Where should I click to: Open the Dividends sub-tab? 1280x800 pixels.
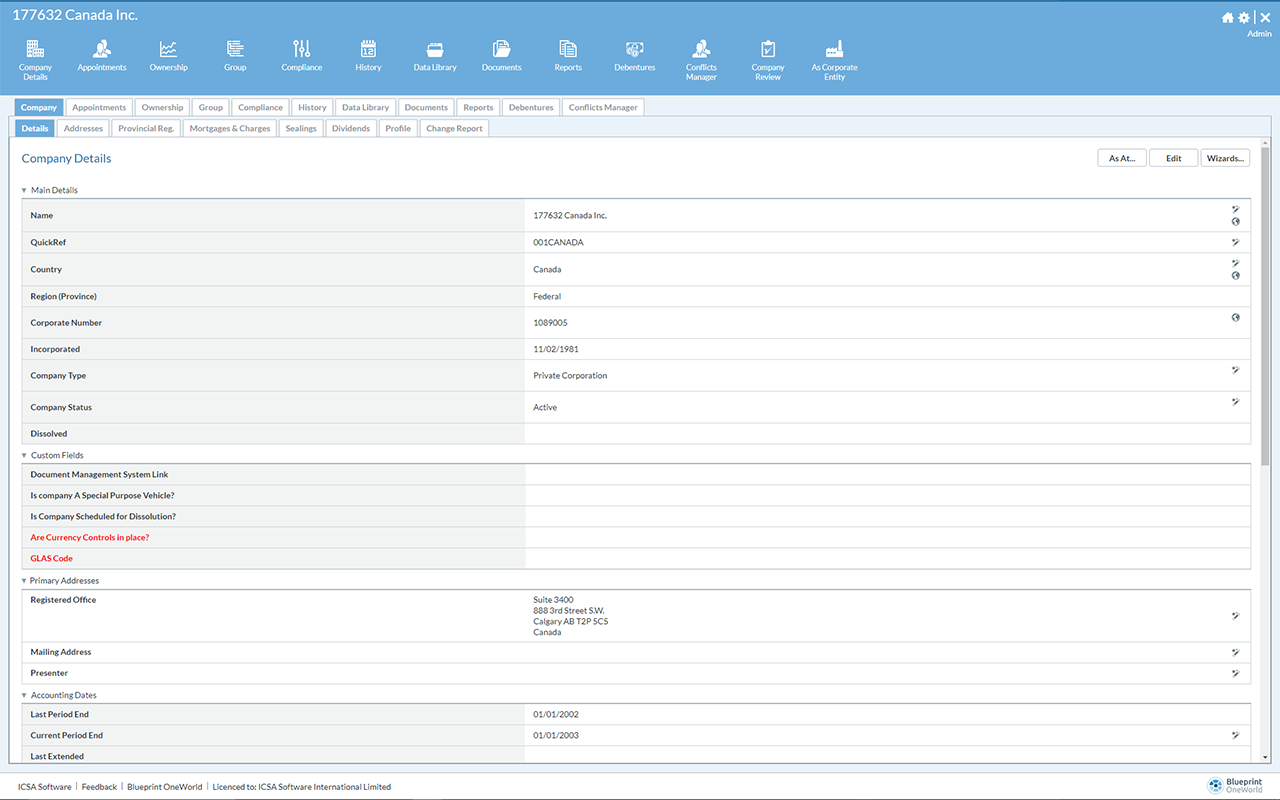(x=351, y=128)
